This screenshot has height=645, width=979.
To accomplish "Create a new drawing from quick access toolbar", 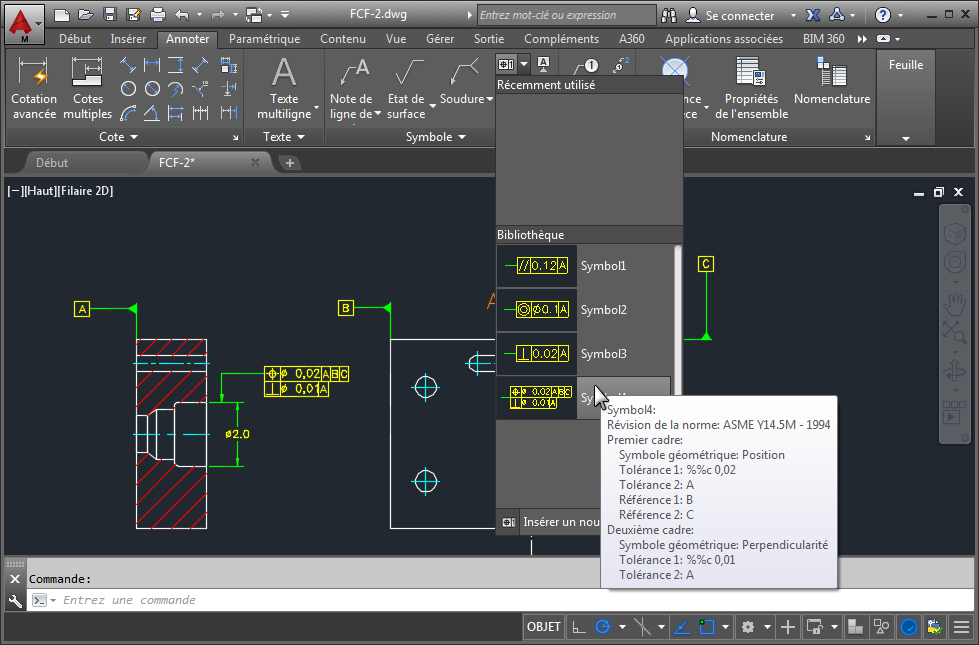I will (62, 14).
